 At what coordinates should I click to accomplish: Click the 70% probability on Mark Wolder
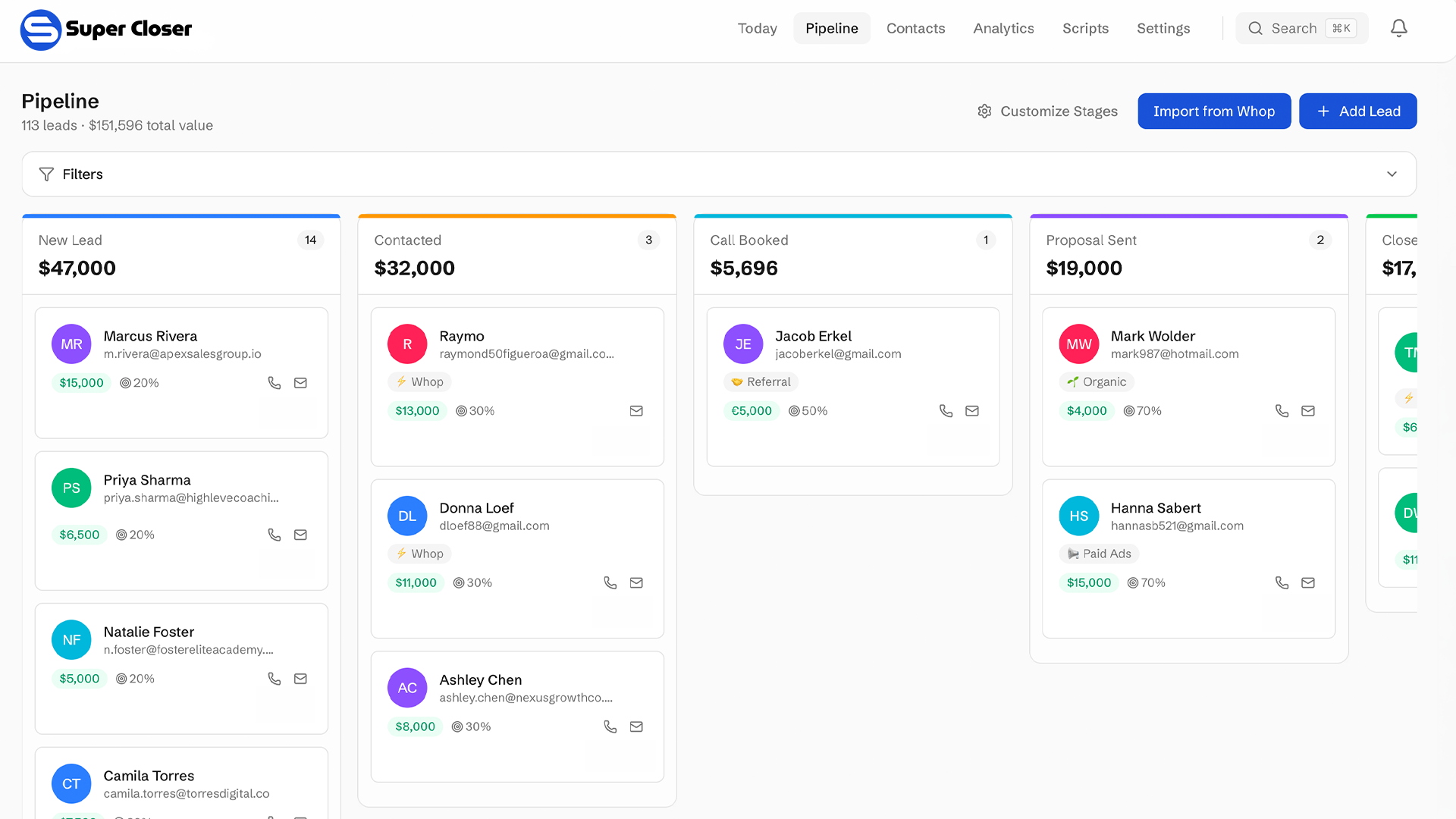tap(1142, 411)
